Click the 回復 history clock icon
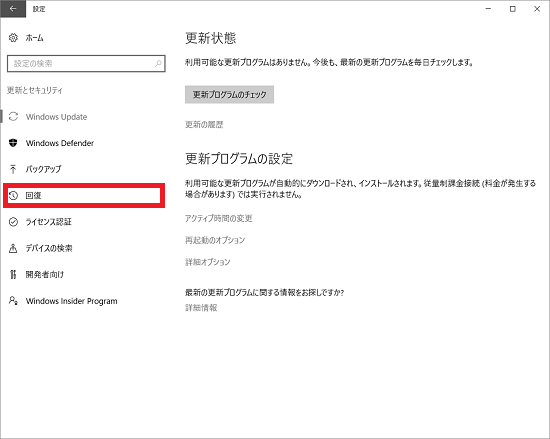The image size is (550, 439). point(13,195)
